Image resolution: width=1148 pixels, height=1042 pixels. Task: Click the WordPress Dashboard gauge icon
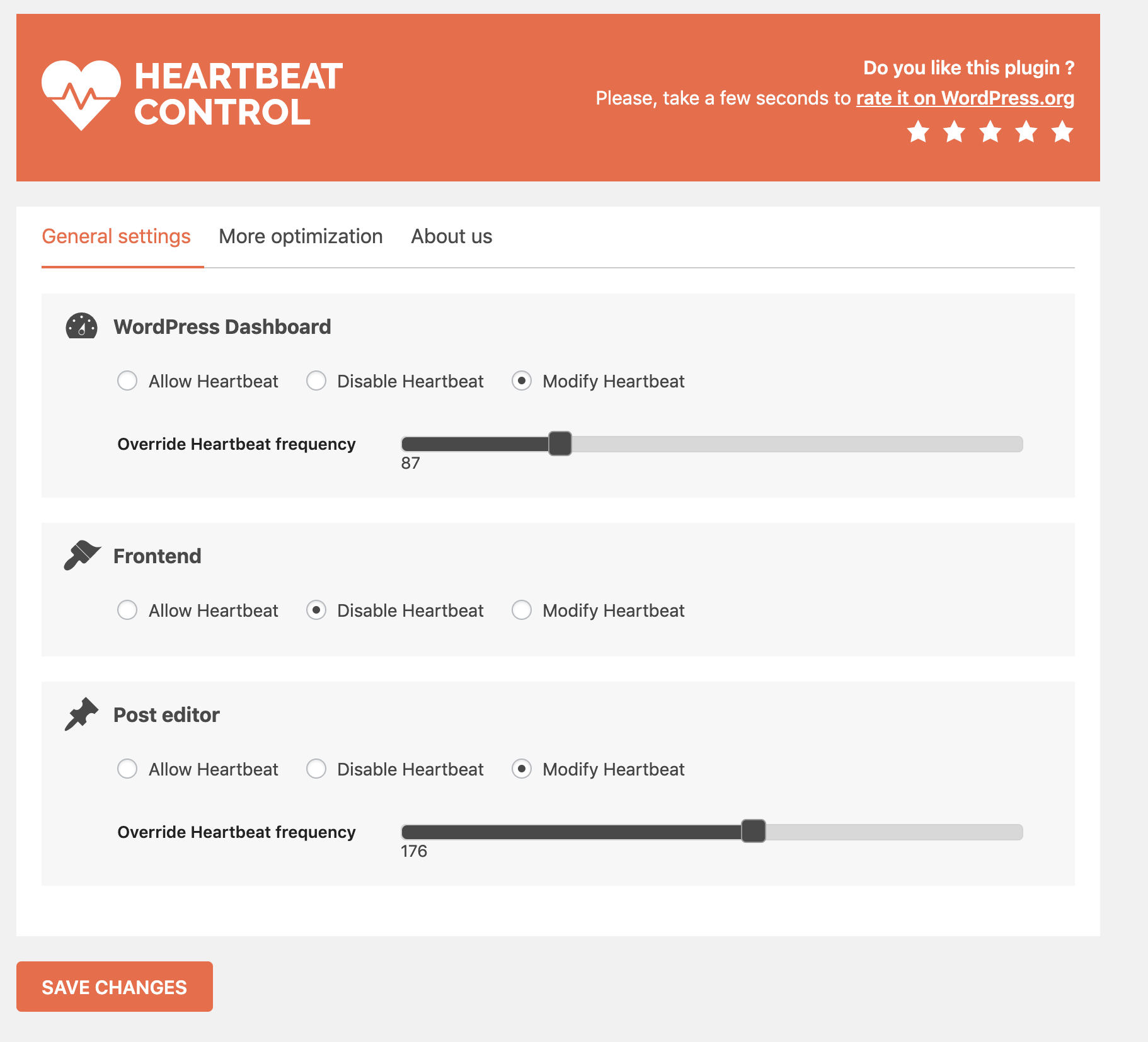click(81, 326)
